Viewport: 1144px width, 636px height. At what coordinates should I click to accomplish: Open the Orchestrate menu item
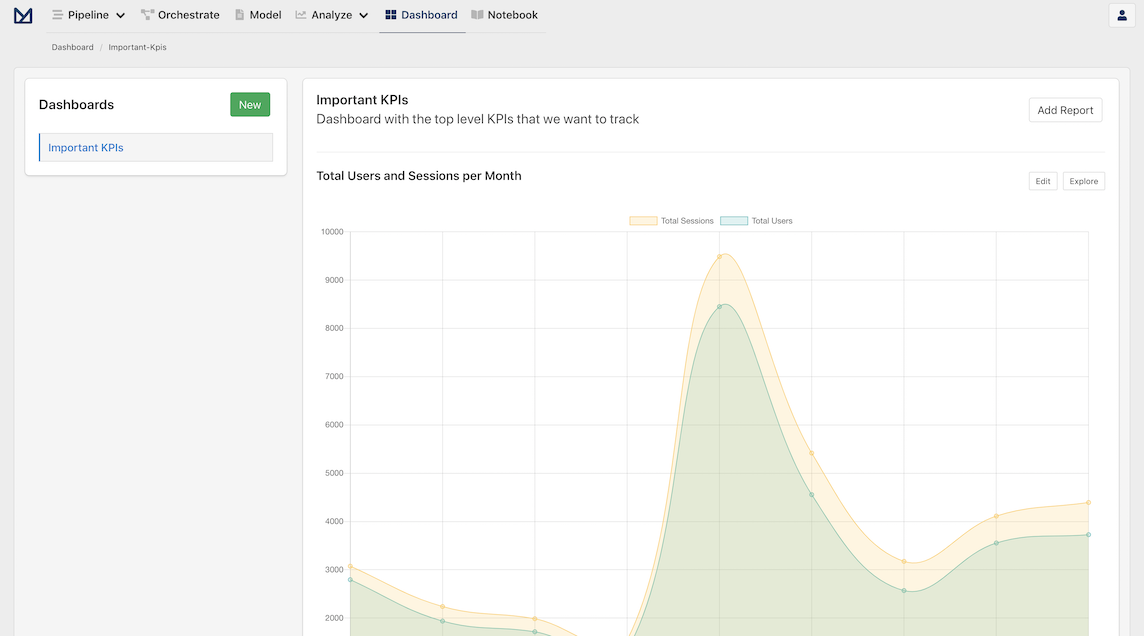[x=180, y=15]
